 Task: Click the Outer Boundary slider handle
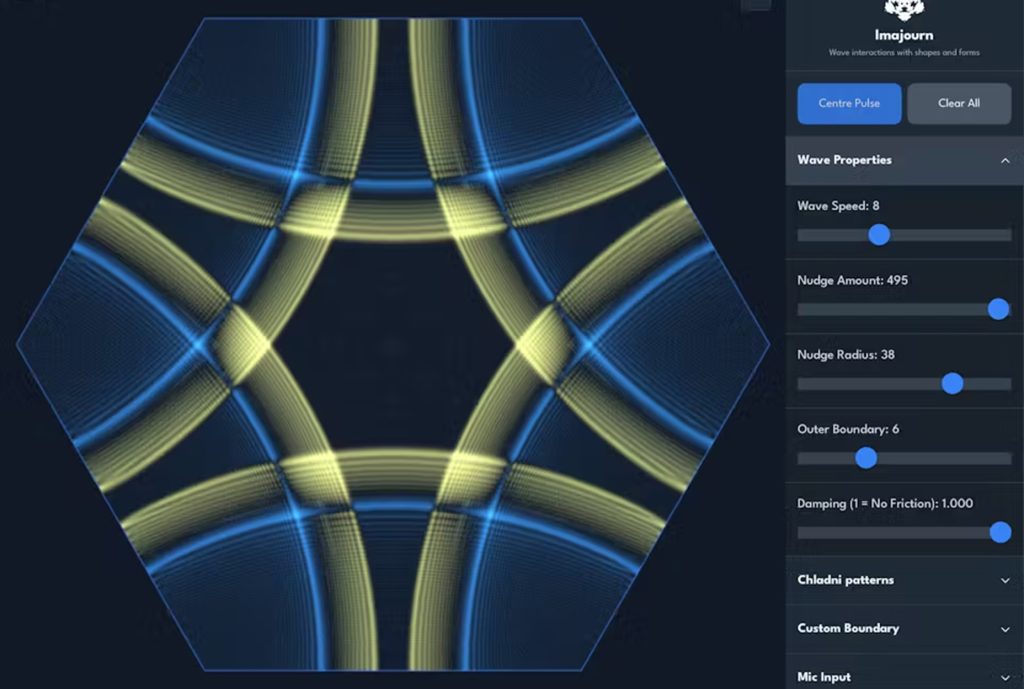[x=864, y=458]
